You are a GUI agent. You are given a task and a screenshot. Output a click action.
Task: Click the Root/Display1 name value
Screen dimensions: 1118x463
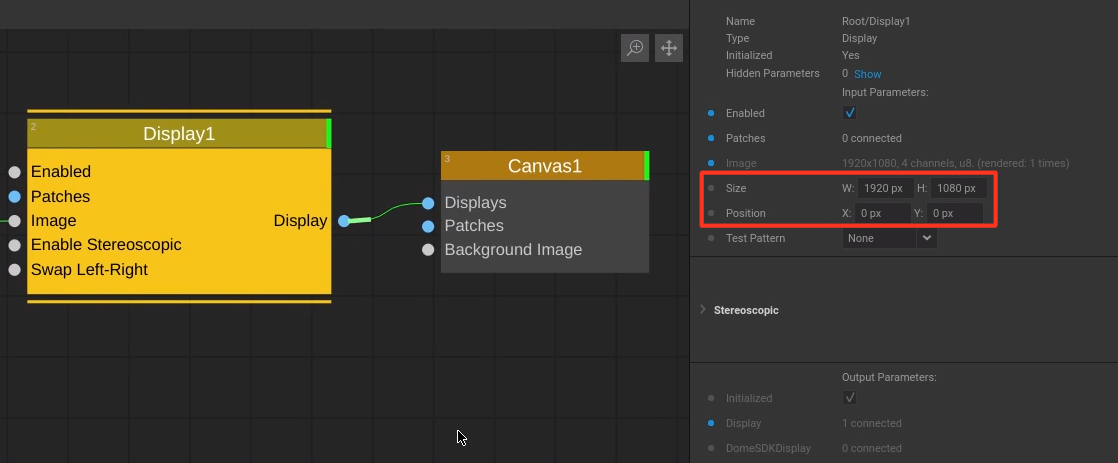(876, 21)
